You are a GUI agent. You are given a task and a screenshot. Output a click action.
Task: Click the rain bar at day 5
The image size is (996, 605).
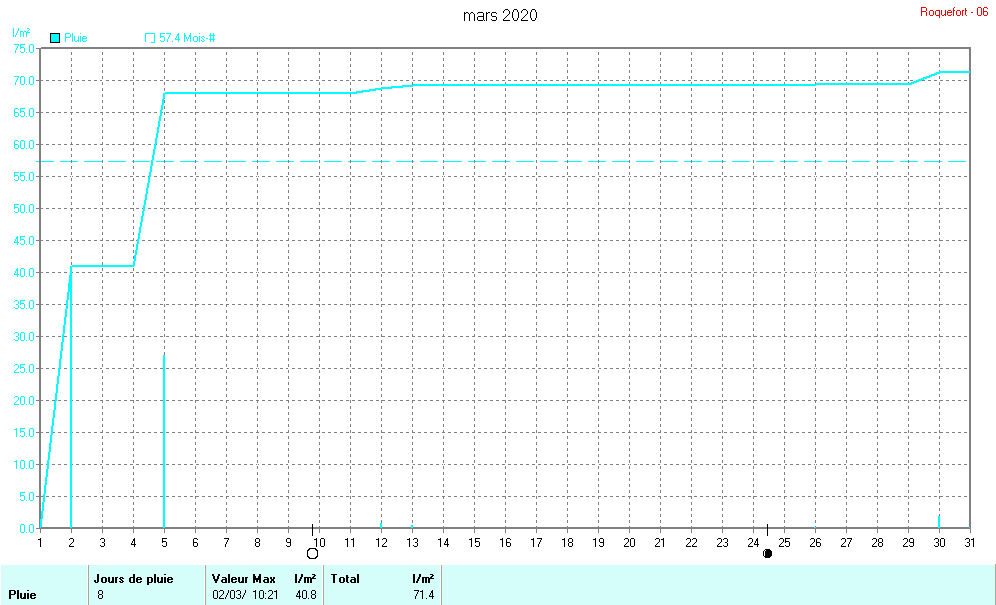coord(164,441)
